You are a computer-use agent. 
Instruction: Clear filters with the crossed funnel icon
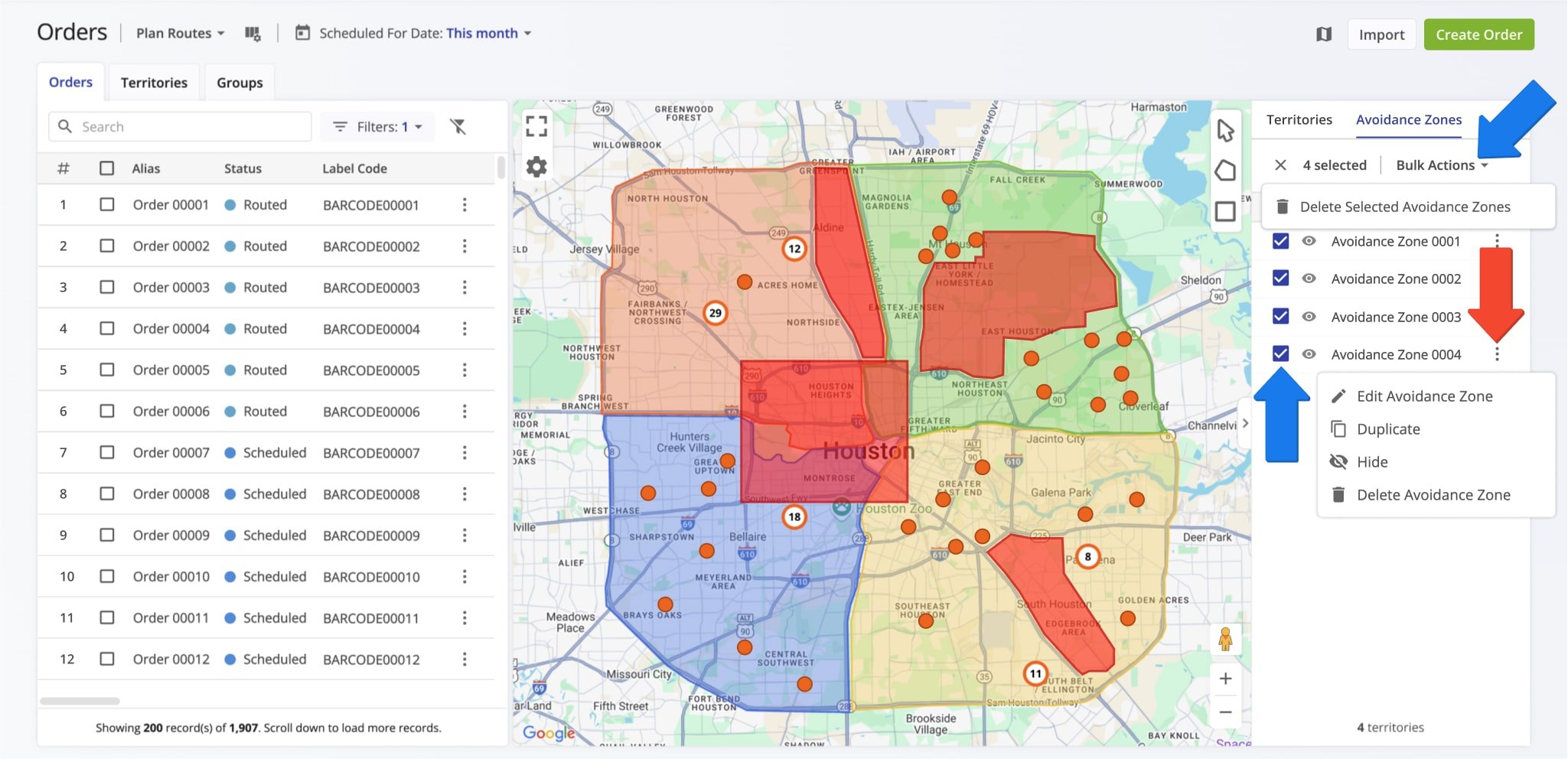pyautogui.click(x=458, y=126)
